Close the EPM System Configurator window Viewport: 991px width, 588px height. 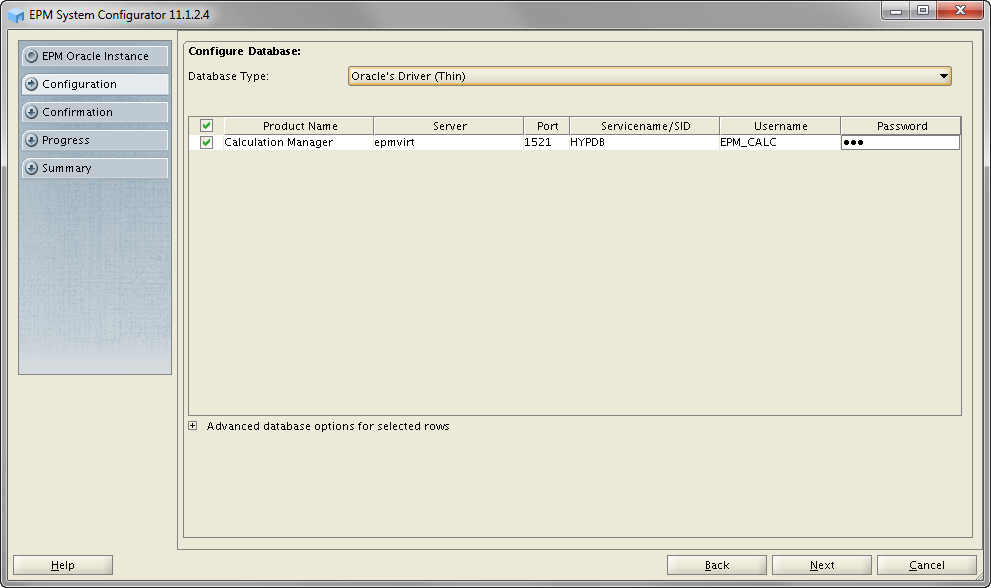coord(960,11)
